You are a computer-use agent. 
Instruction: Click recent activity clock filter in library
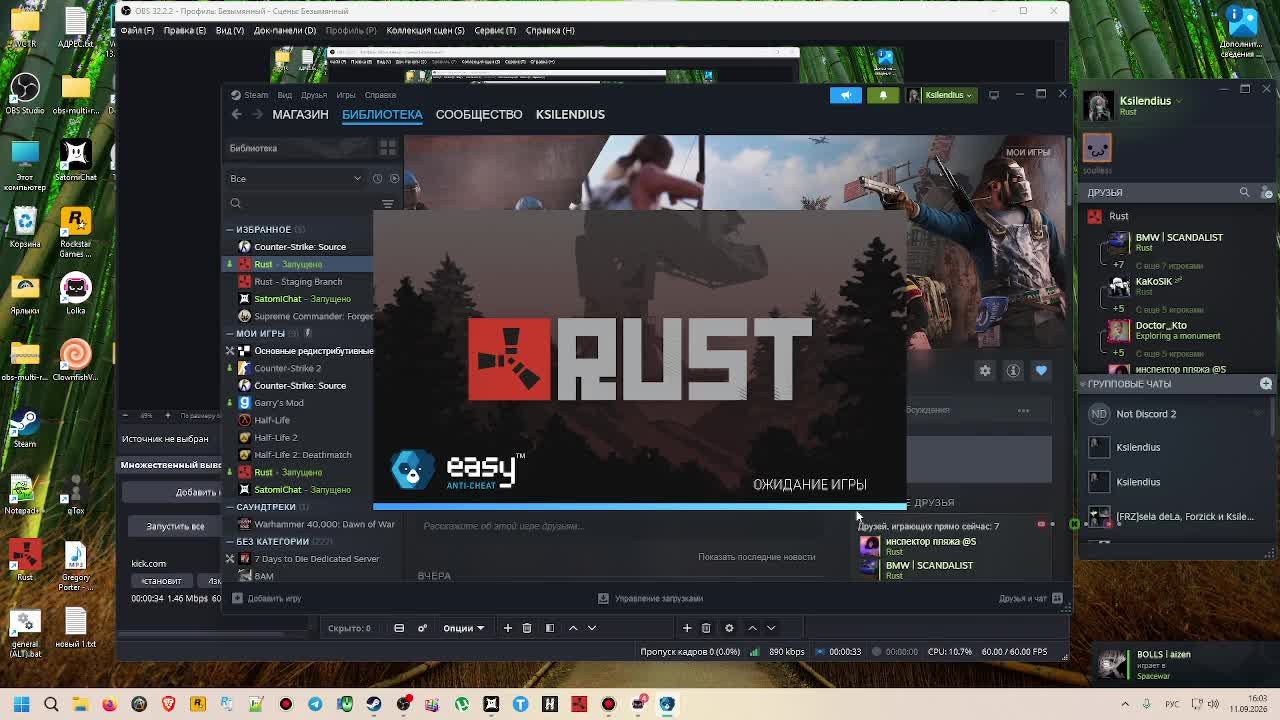pyautogui.click(x=377, y=179)
